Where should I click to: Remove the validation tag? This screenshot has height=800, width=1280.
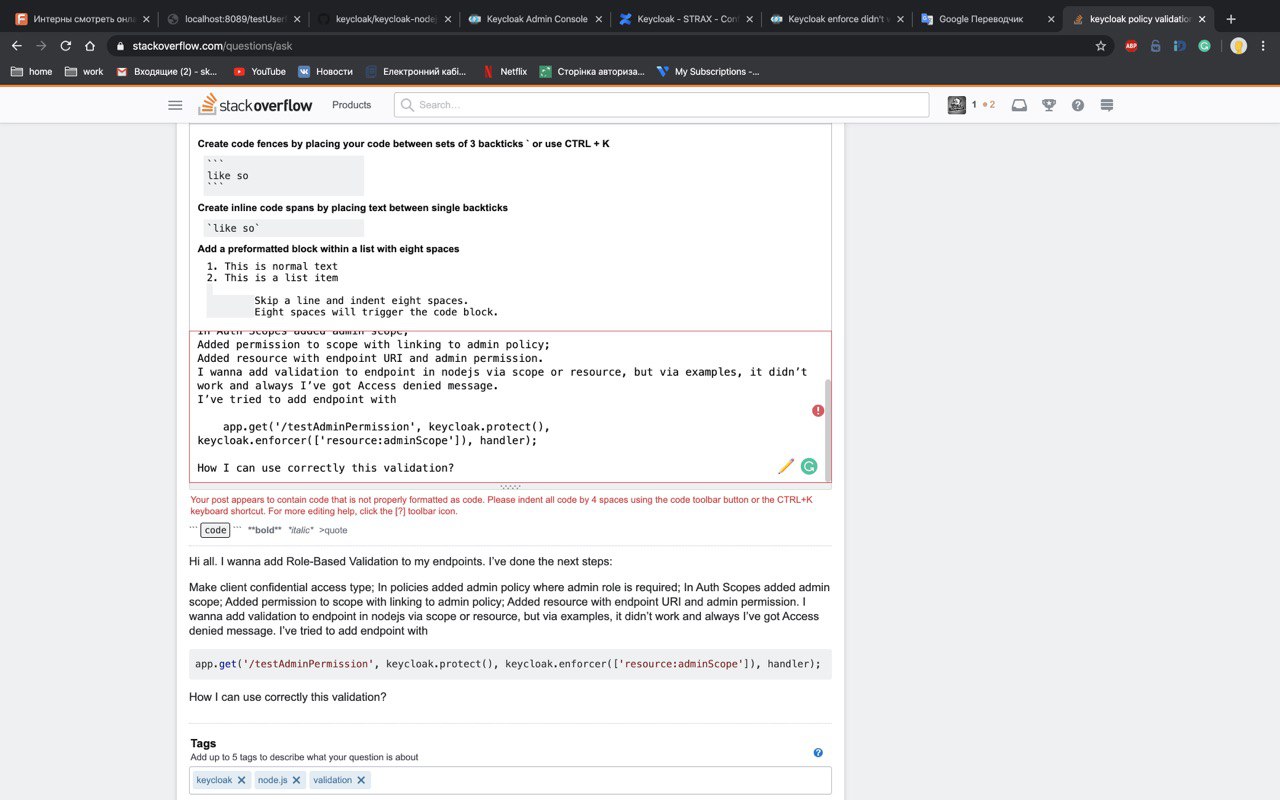coord(361,780)
